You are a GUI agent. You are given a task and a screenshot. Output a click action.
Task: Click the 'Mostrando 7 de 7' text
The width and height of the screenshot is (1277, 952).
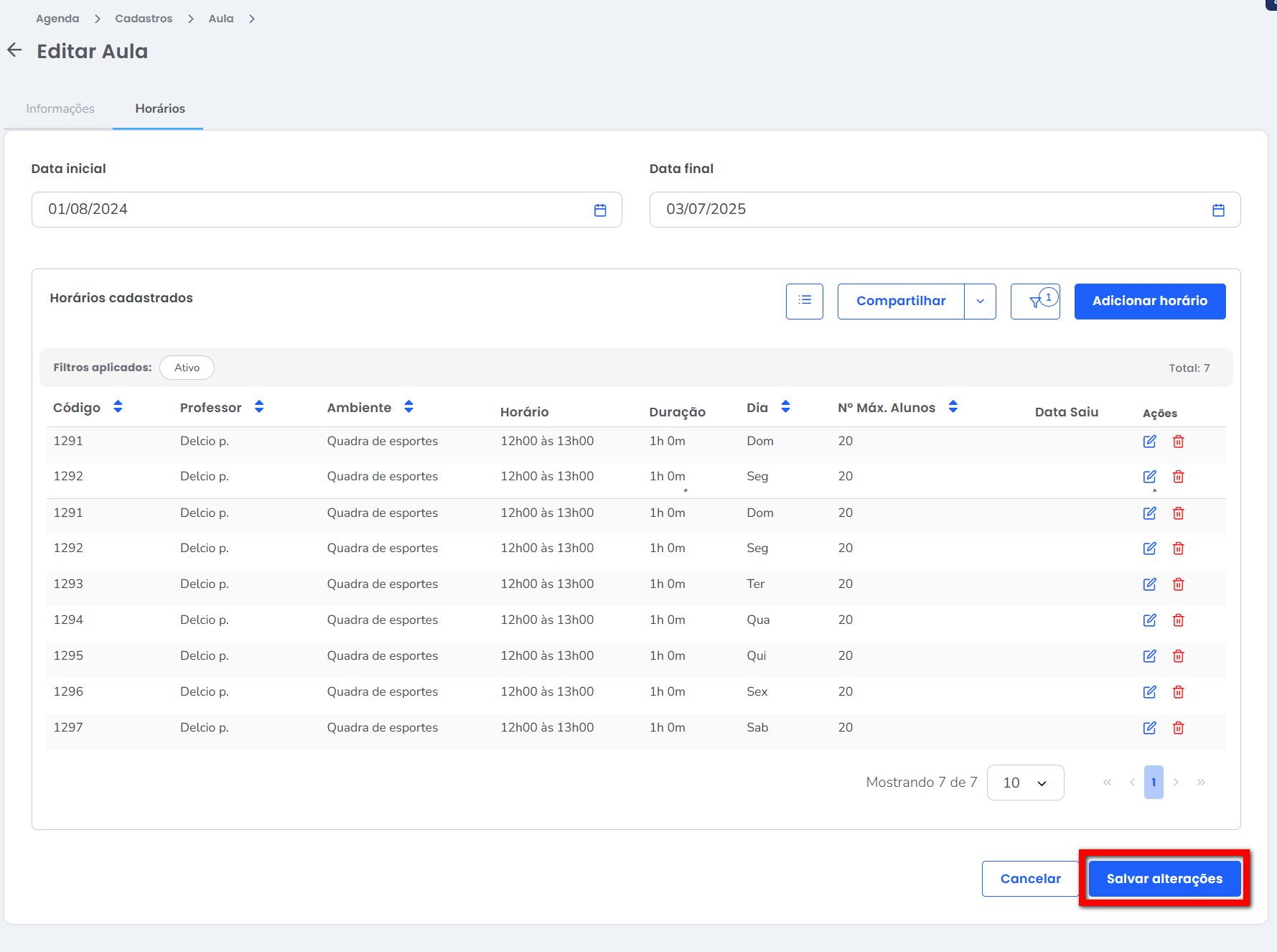pos(922,783)
